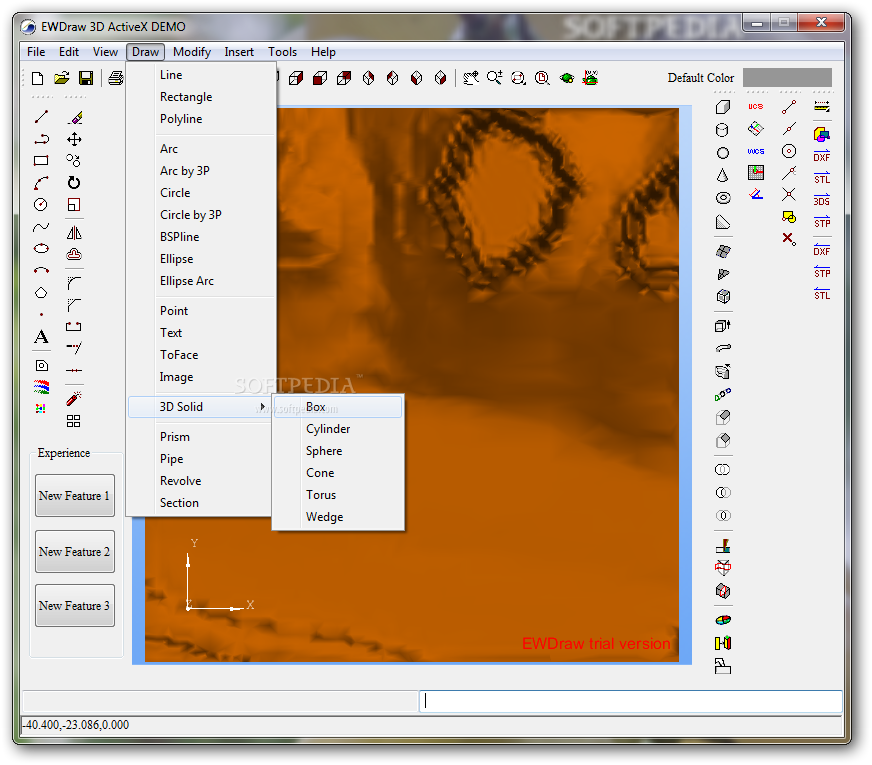Open the Modify menu

click(192, 52)
